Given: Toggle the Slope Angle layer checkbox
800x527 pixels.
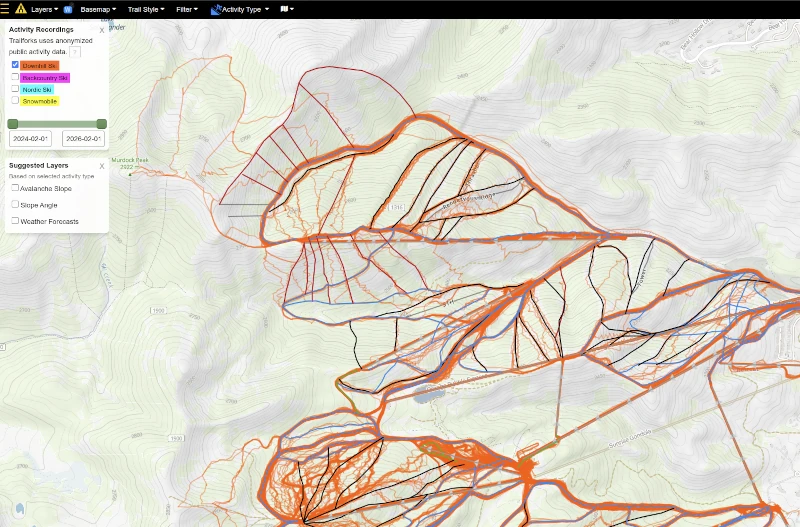Looking at the screenshot, I should tap(15, 204).
